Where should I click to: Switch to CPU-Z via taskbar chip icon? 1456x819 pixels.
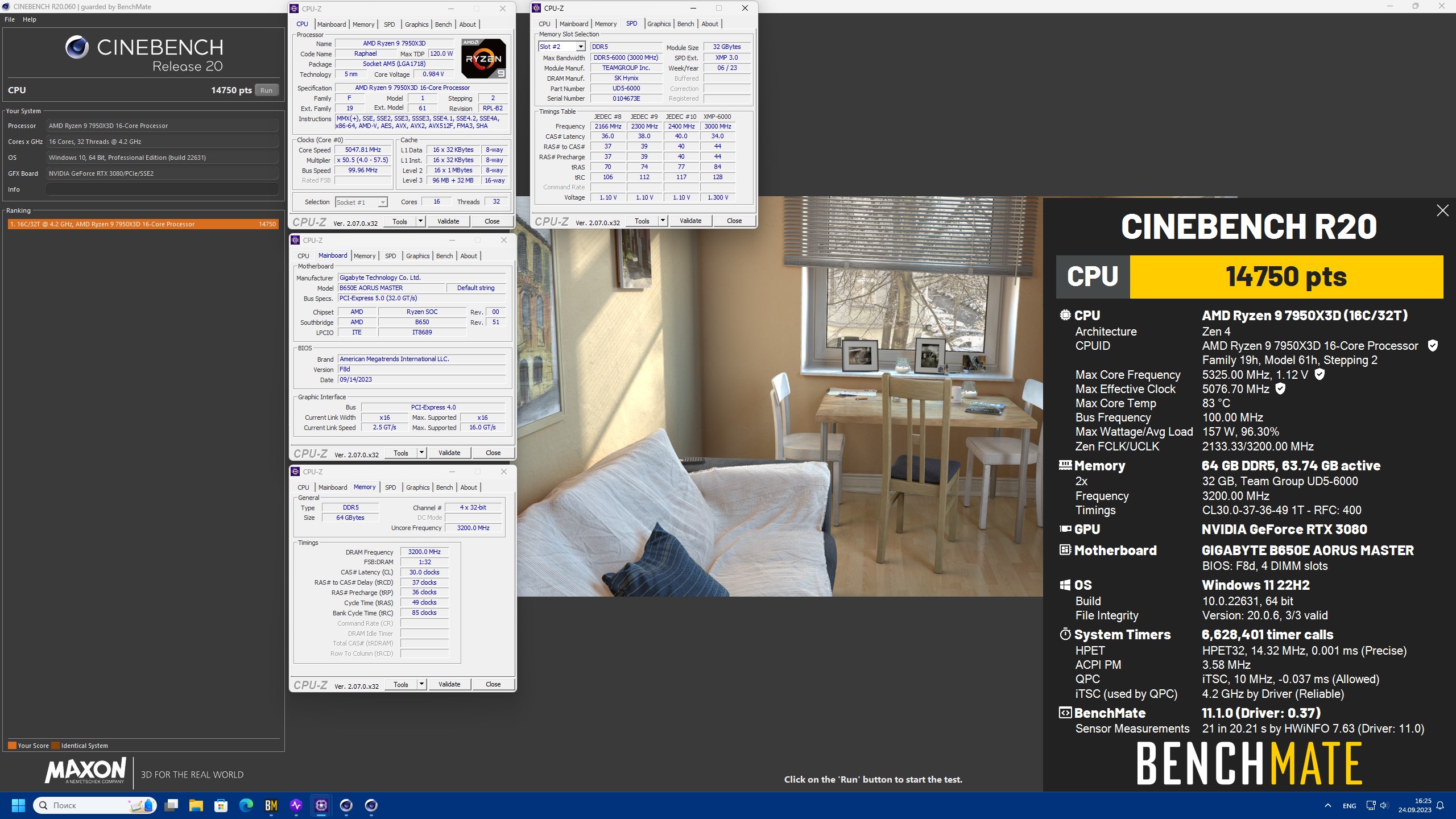[x=321, y=805]
